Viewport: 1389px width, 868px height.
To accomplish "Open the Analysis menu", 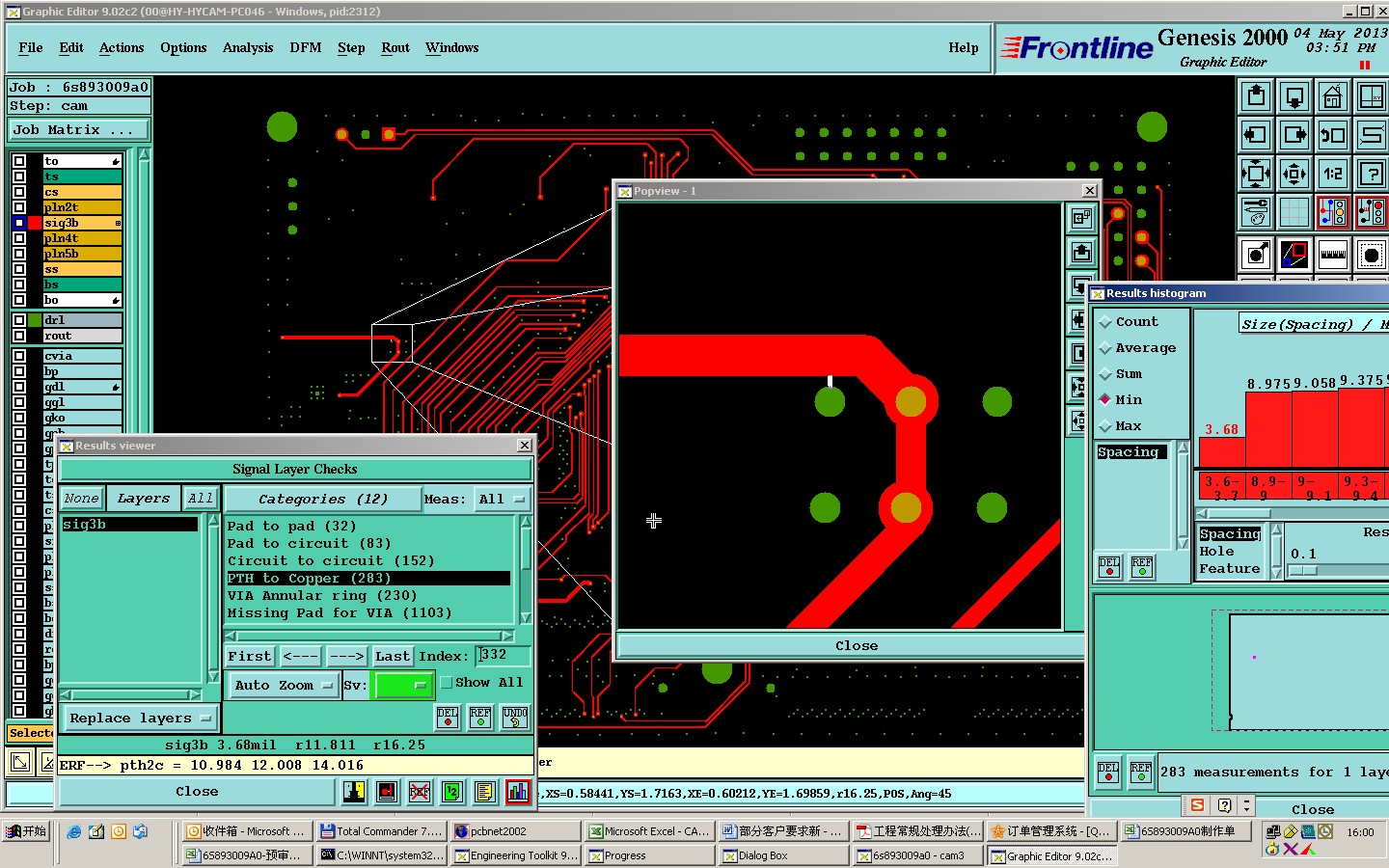I will tap(248, 48).
